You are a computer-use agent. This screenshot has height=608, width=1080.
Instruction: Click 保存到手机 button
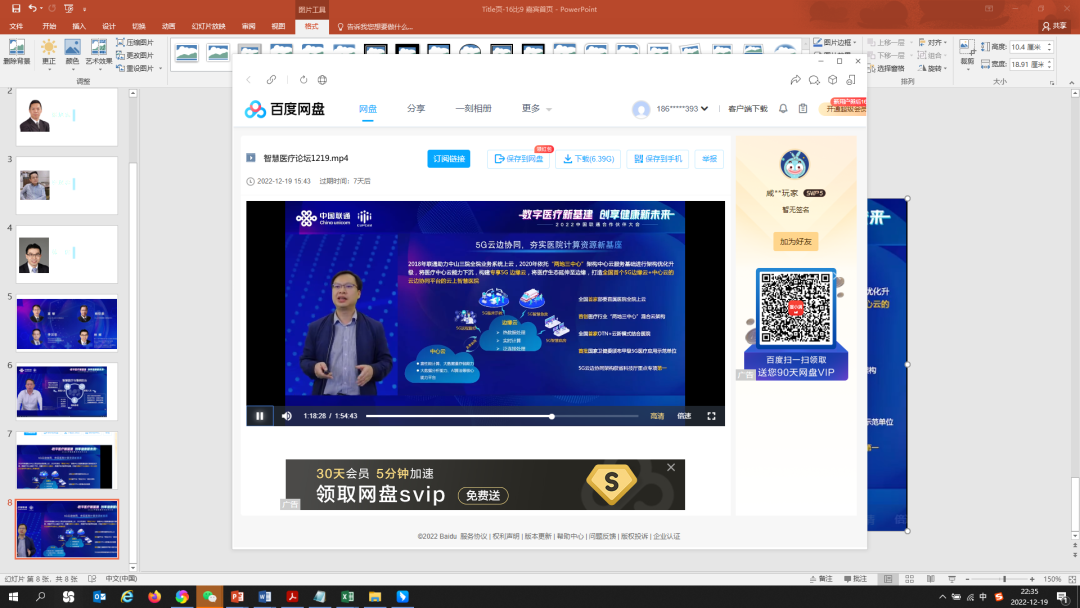pyautogui.click(x=658, y=158)
